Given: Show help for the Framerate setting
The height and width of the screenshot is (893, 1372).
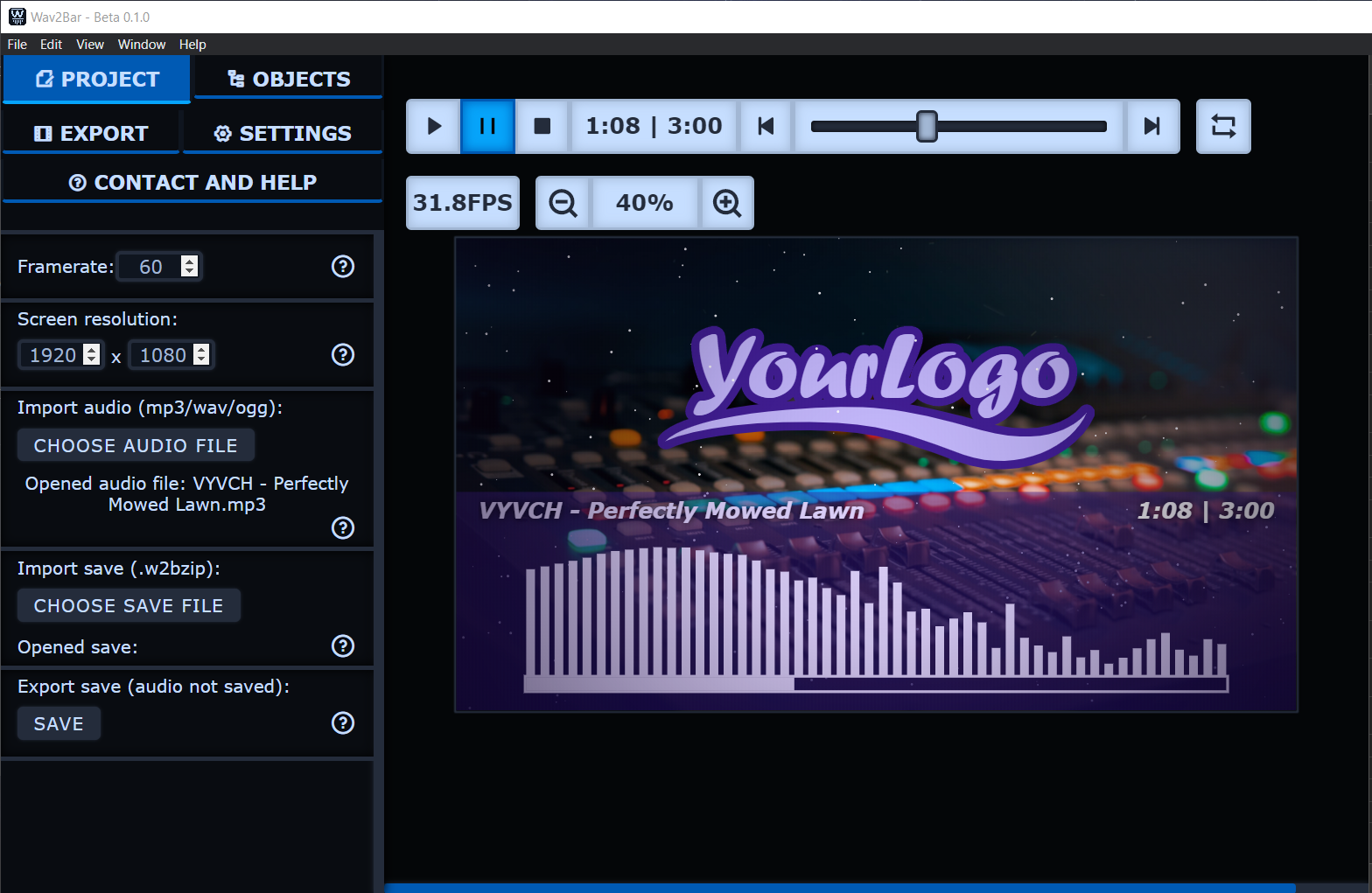Looking at the screenshot, I should click(x=343, y=267).
